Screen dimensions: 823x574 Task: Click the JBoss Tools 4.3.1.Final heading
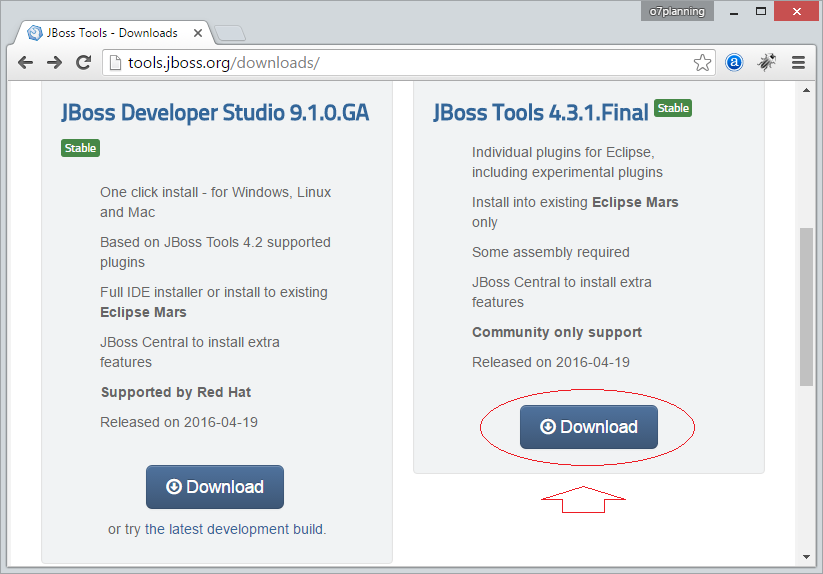(541, 113)
